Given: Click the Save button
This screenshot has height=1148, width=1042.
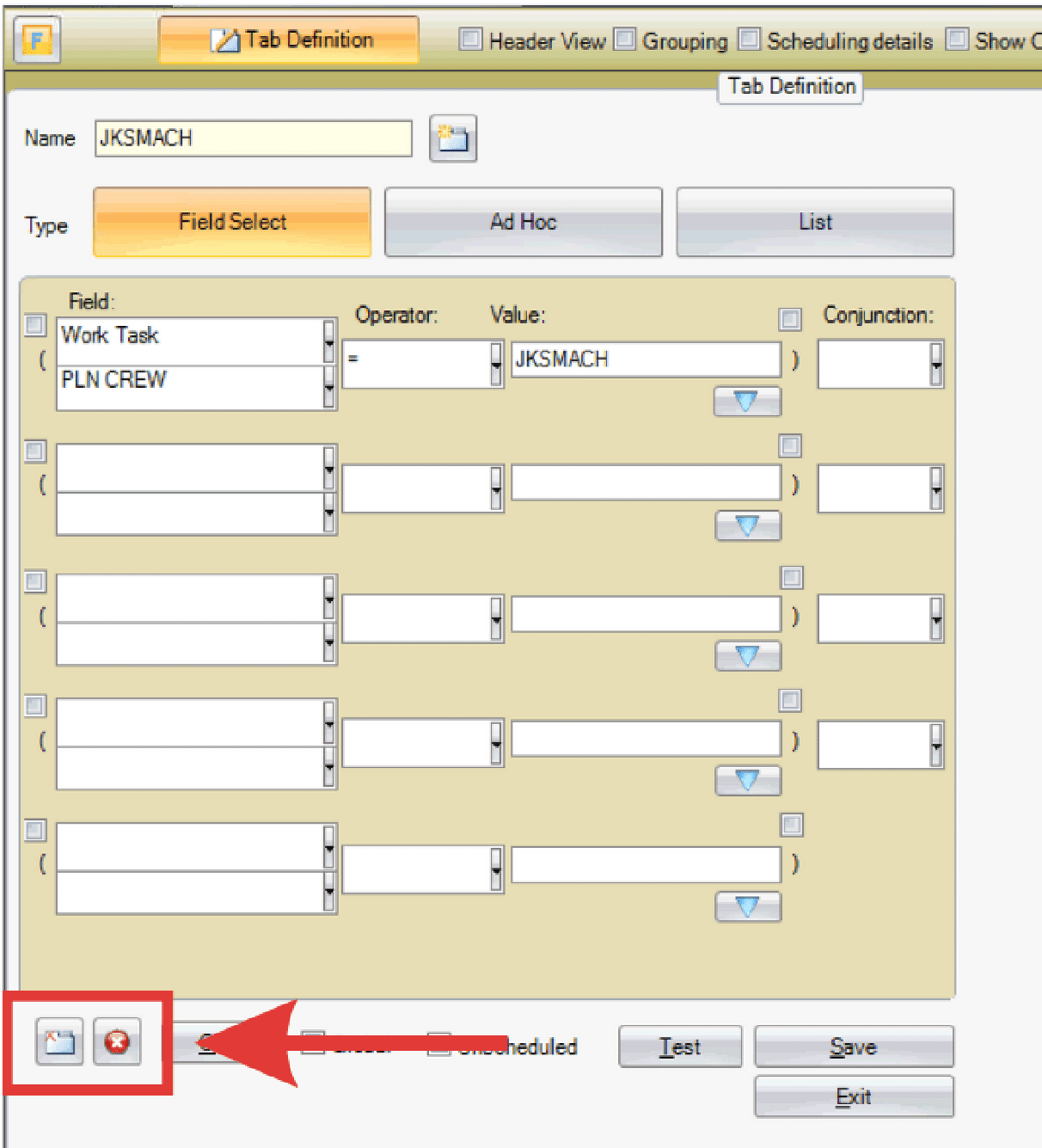Looking at the screenshot, I should tap(853, 1047).
